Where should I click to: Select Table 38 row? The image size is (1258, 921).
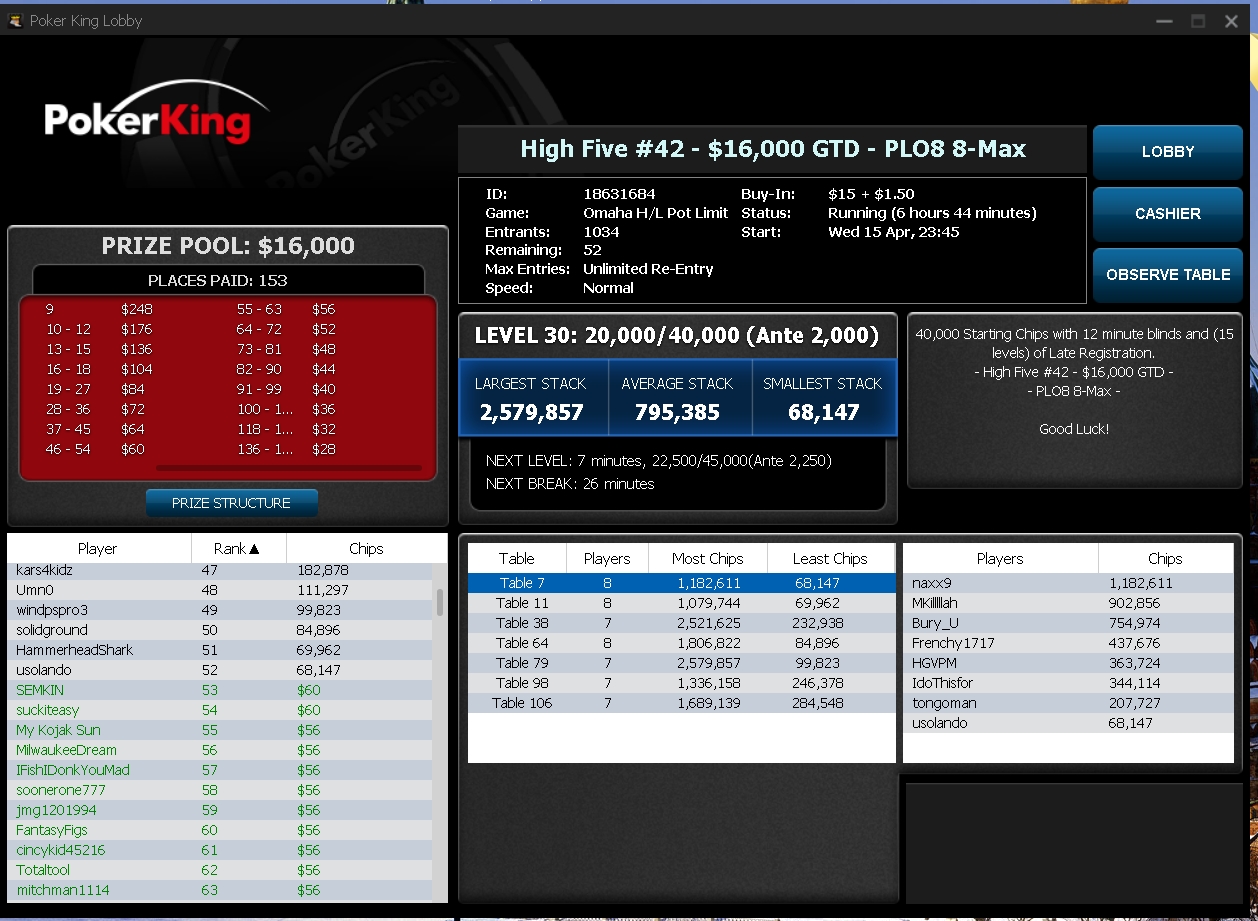click(681, 623)
